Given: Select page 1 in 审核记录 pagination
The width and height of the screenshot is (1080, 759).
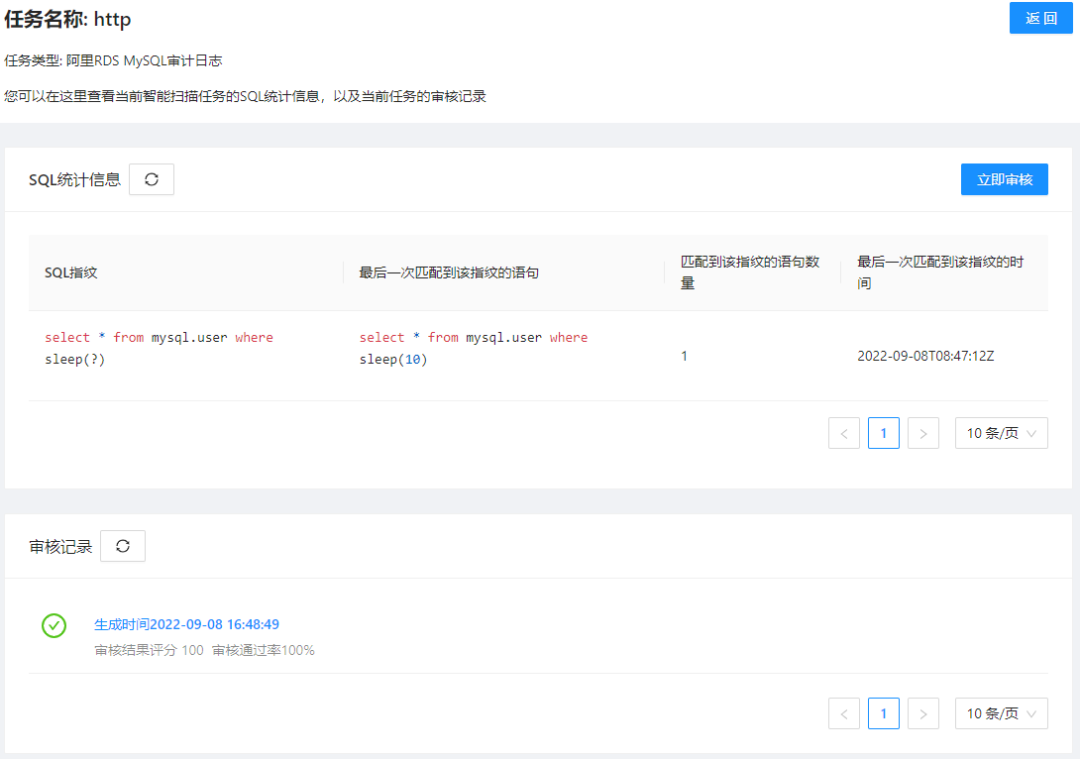Looking at the screenshot, I should (884, 714).
